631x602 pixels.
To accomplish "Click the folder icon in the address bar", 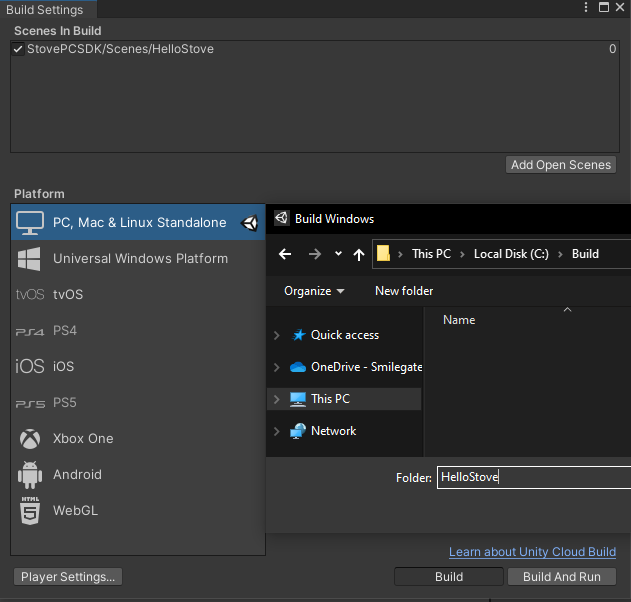I will point(383,254).
